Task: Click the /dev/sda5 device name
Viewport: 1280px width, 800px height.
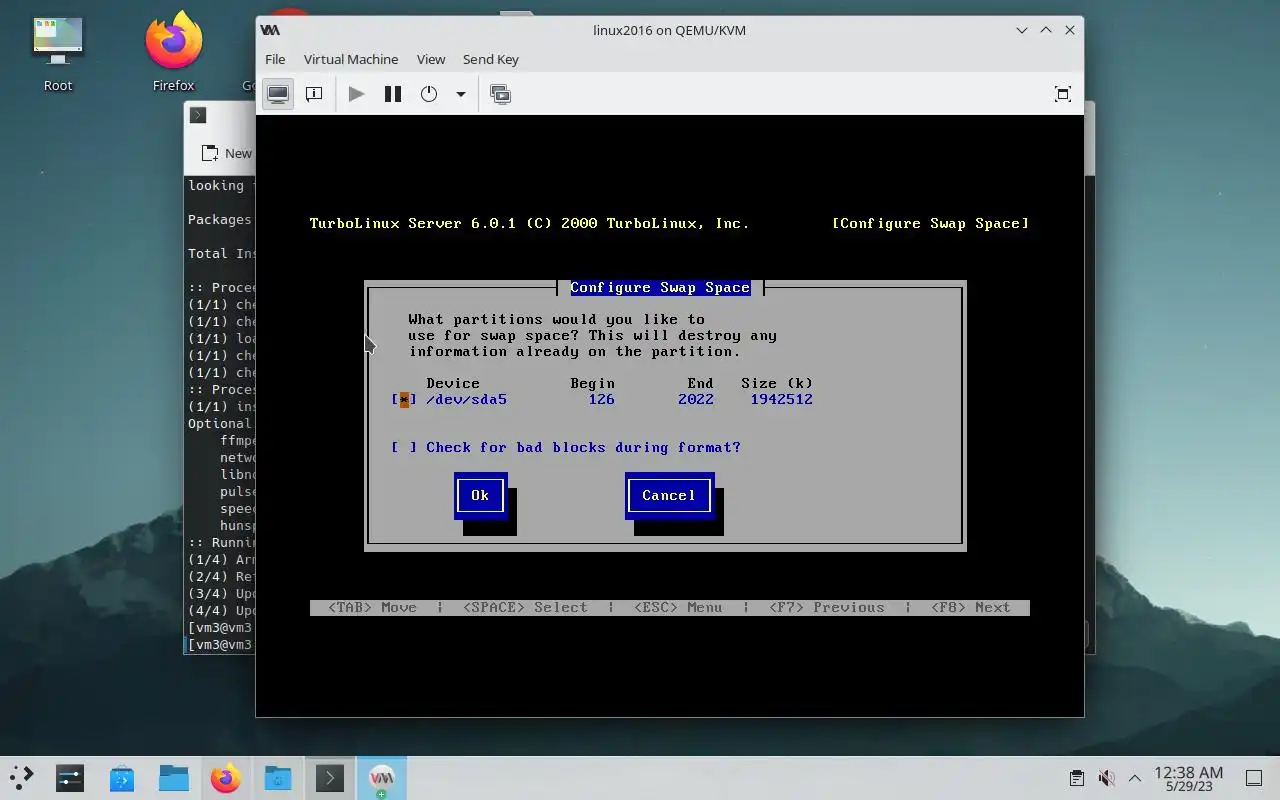Action: click(x=466, y=400)
